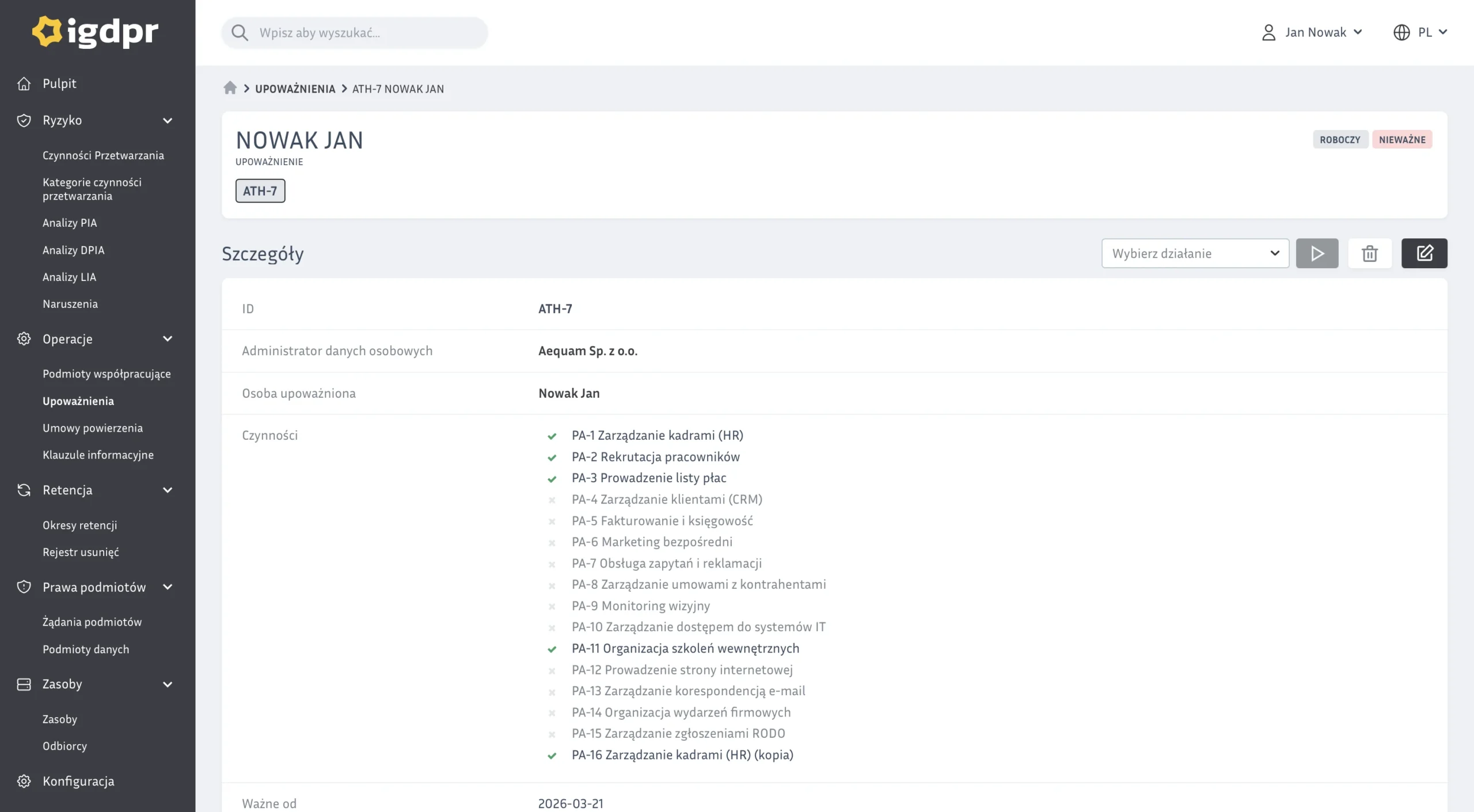Open Umowy powierzenia in sidebar
Image resolution: width=1474 pixels, height=812 pixels.
pyautogui.click(x=93, y=428)
